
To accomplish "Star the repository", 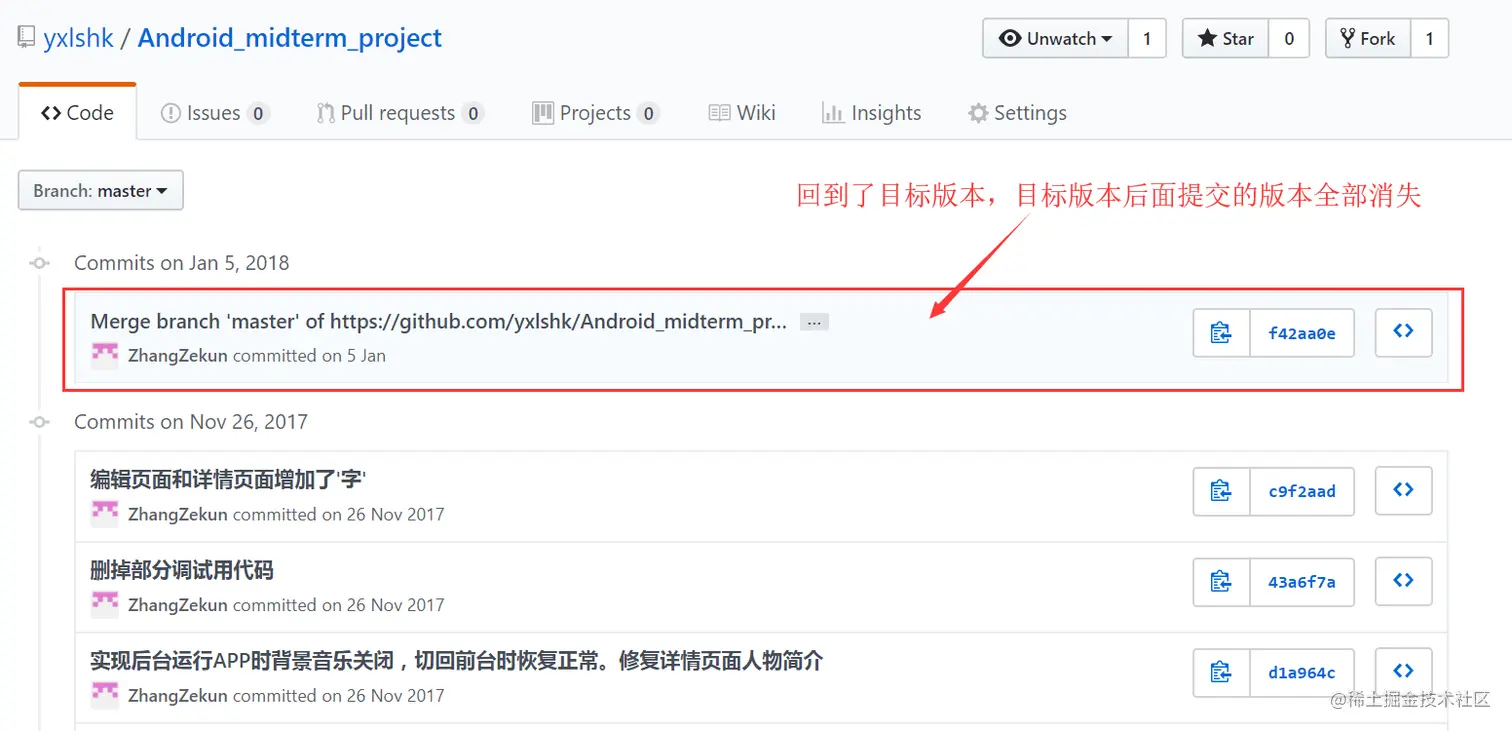I will [x=1226, y=39].
